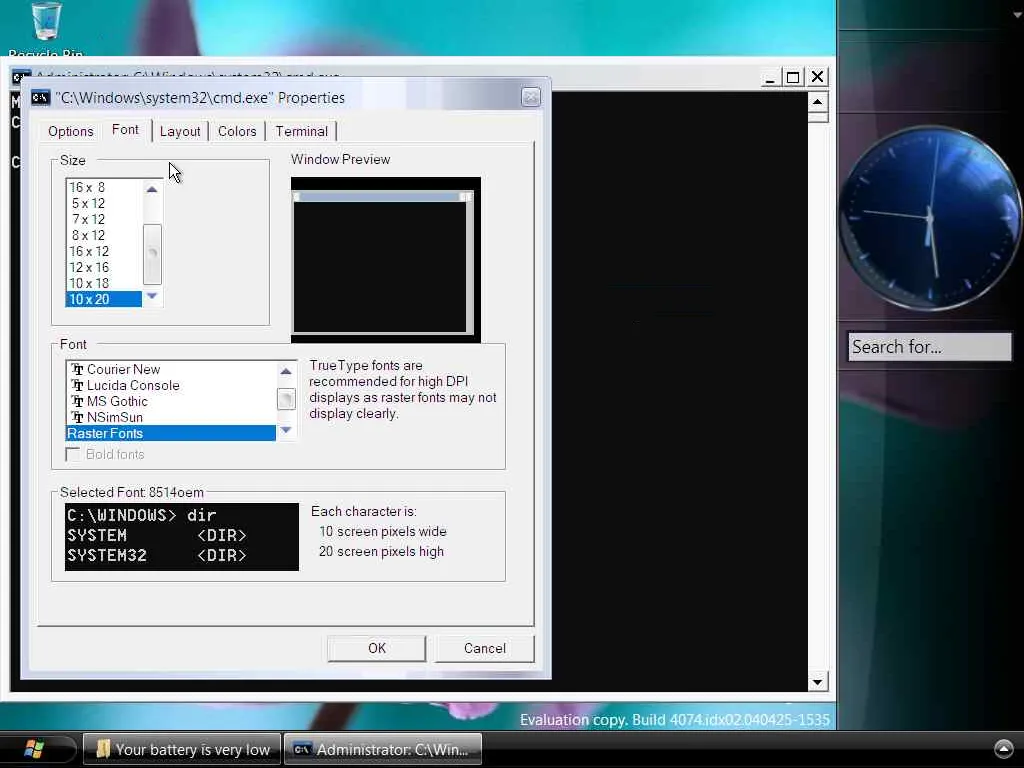Click the Size list scroll up arrow
The width and height of the screenshot is (1024, 768).
(x=152, y=189)
